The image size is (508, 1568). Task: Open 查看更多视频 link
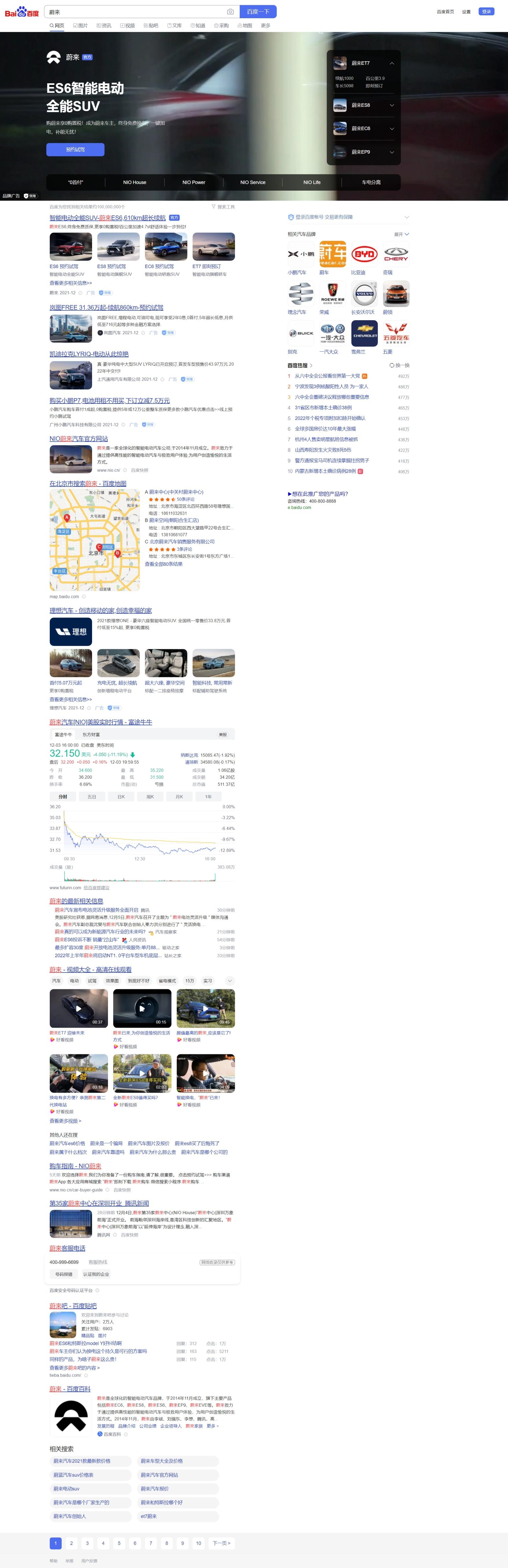pyautogui.click(x=65, y=1121)
